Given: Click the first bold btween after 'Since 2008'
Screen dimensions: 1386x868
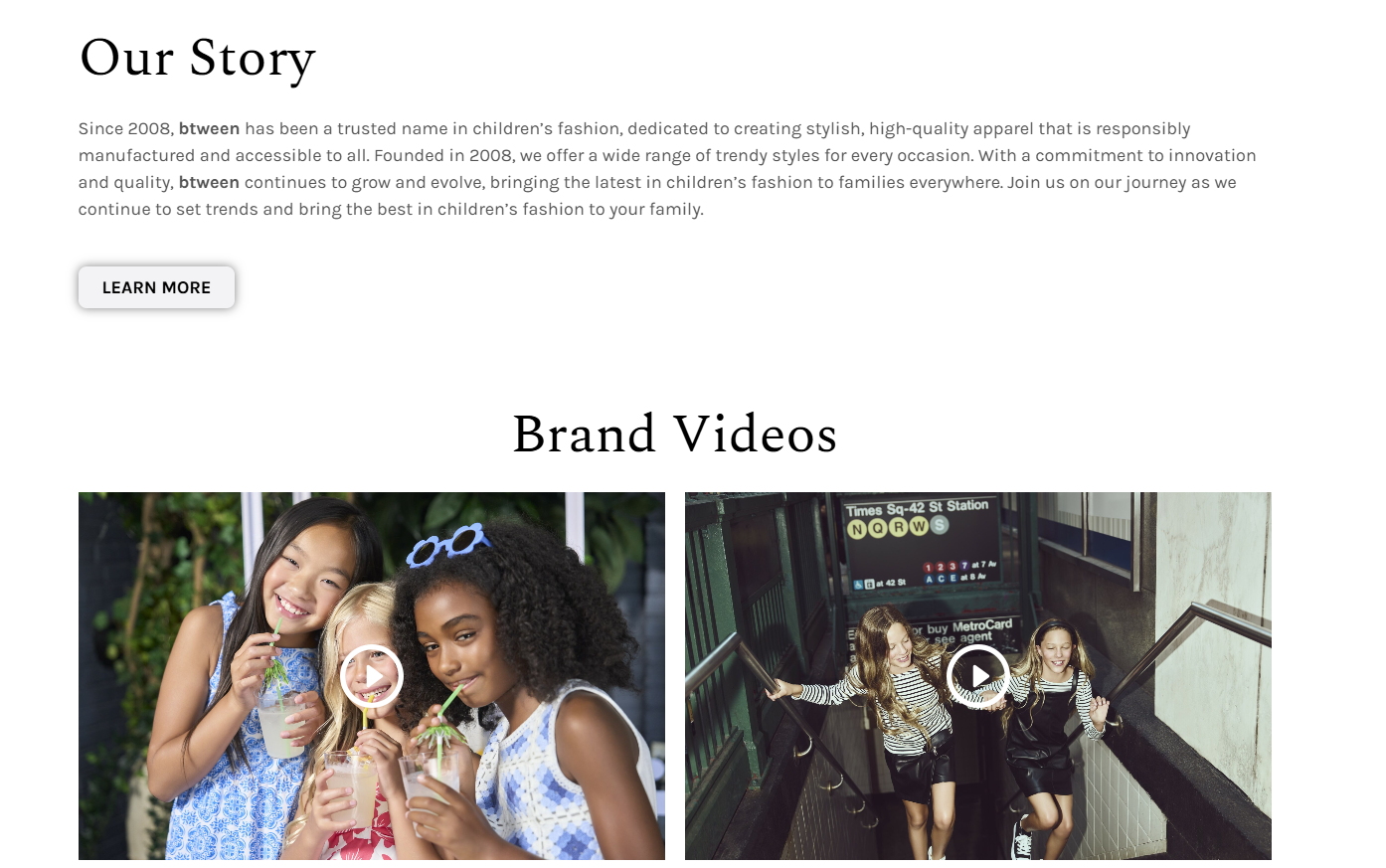Looking at the screenshot, I should click(x=209, y=128).
